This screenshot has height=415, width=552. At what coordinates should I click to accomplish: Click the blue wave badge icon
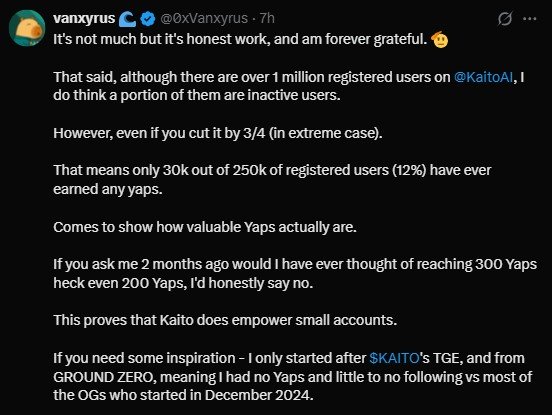[127, 19]
